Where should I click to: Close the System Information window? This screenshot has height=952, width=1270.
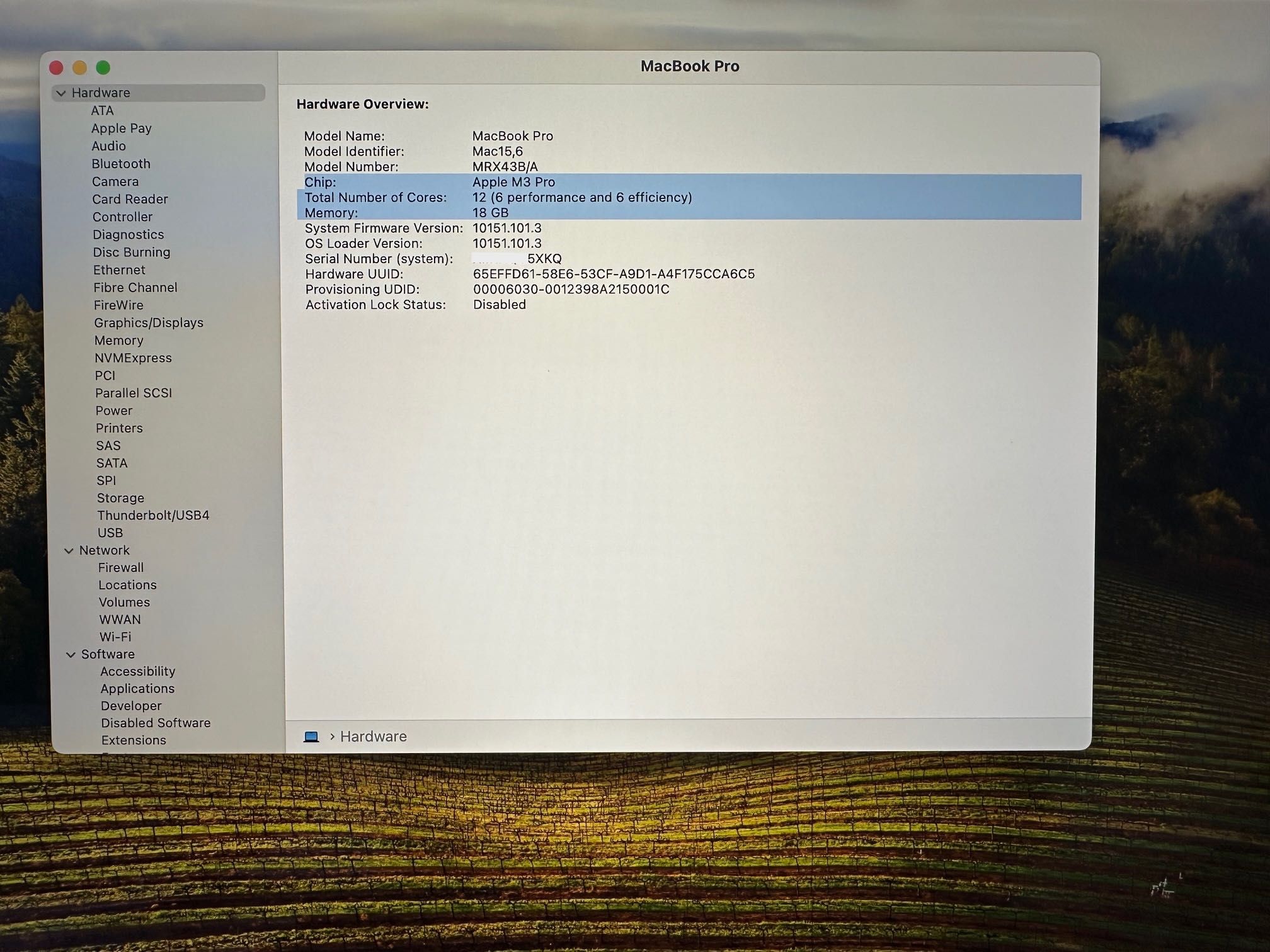click(x=56, y=67)
